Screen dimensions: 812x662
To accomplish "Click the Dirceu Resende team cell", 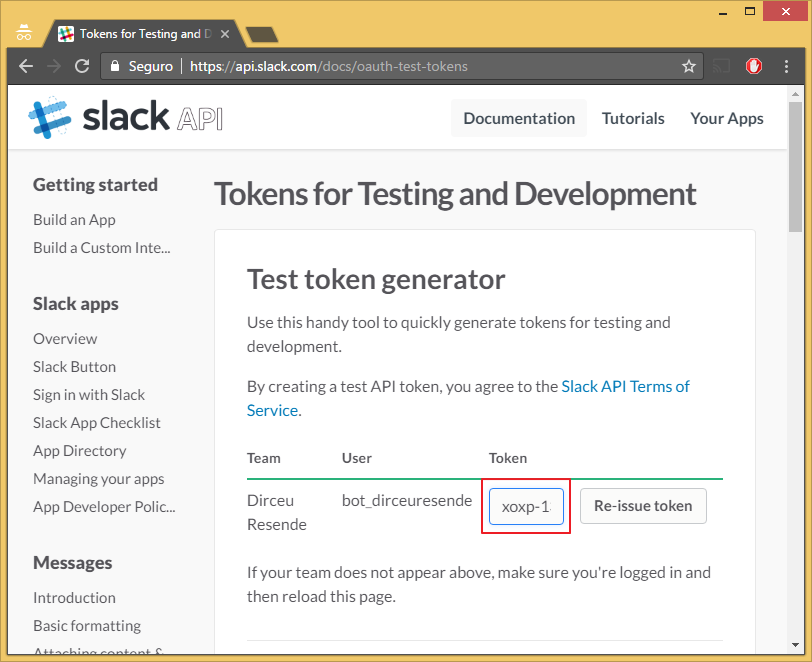I will point(277,512).
